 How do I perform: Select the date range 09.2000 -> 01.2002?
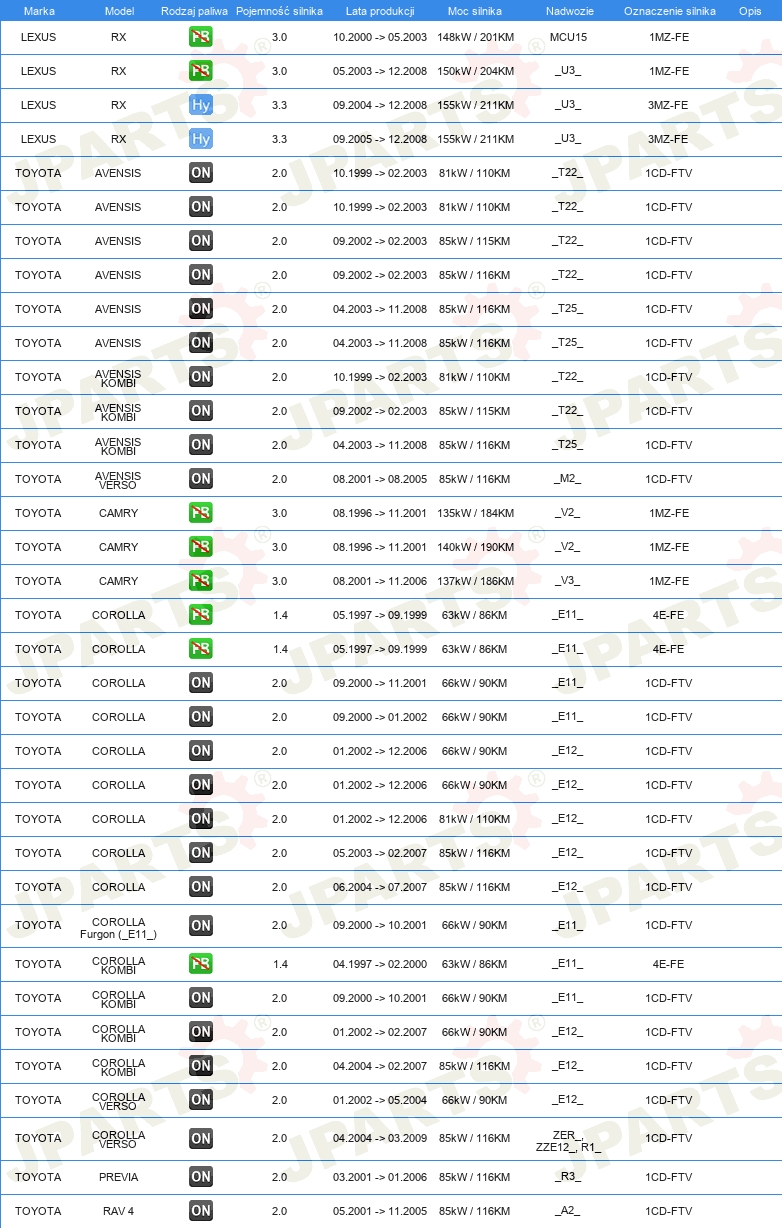point(380,717)
